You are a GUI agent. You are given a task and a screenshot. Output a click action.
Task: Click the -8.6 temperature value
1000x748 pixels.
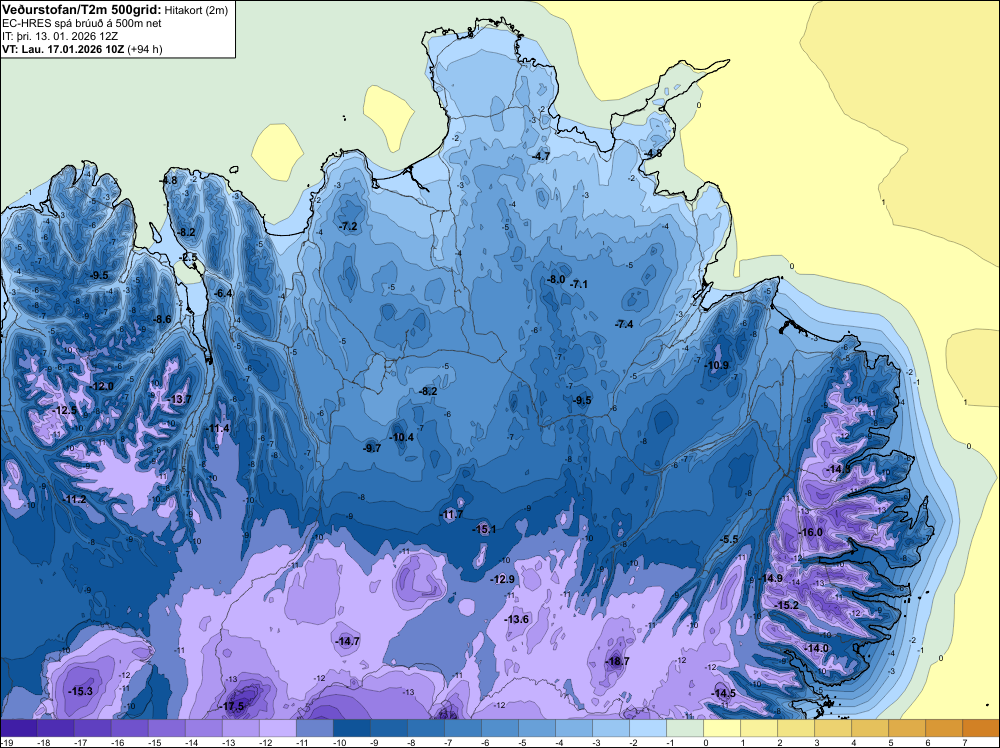pyautogui.click(x=162, y=319)
